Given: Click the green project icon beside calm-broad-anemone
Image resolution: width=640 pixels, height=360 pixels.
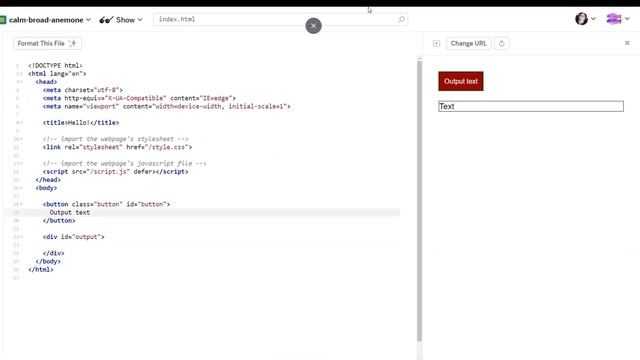Looking at the screenshot, I should [3, 20].
